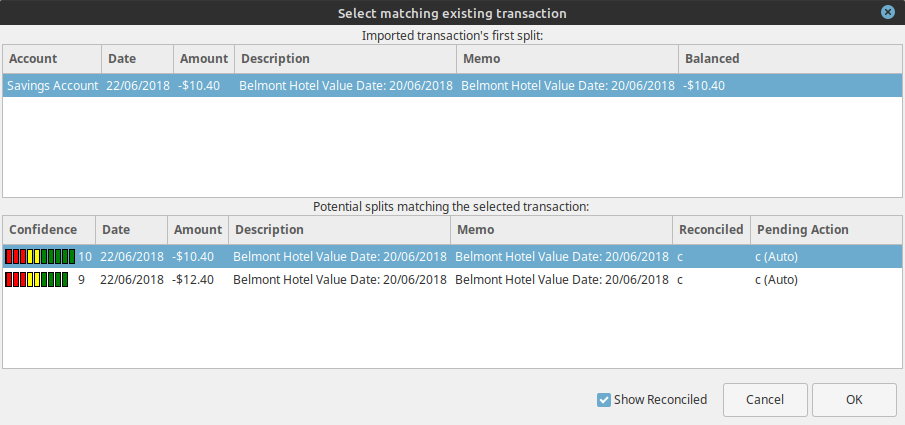Image resolution: width=905 pixels, height=425 pixels.
Task: Click the c (Auto) action in second row
Action: tap(776, 280)
